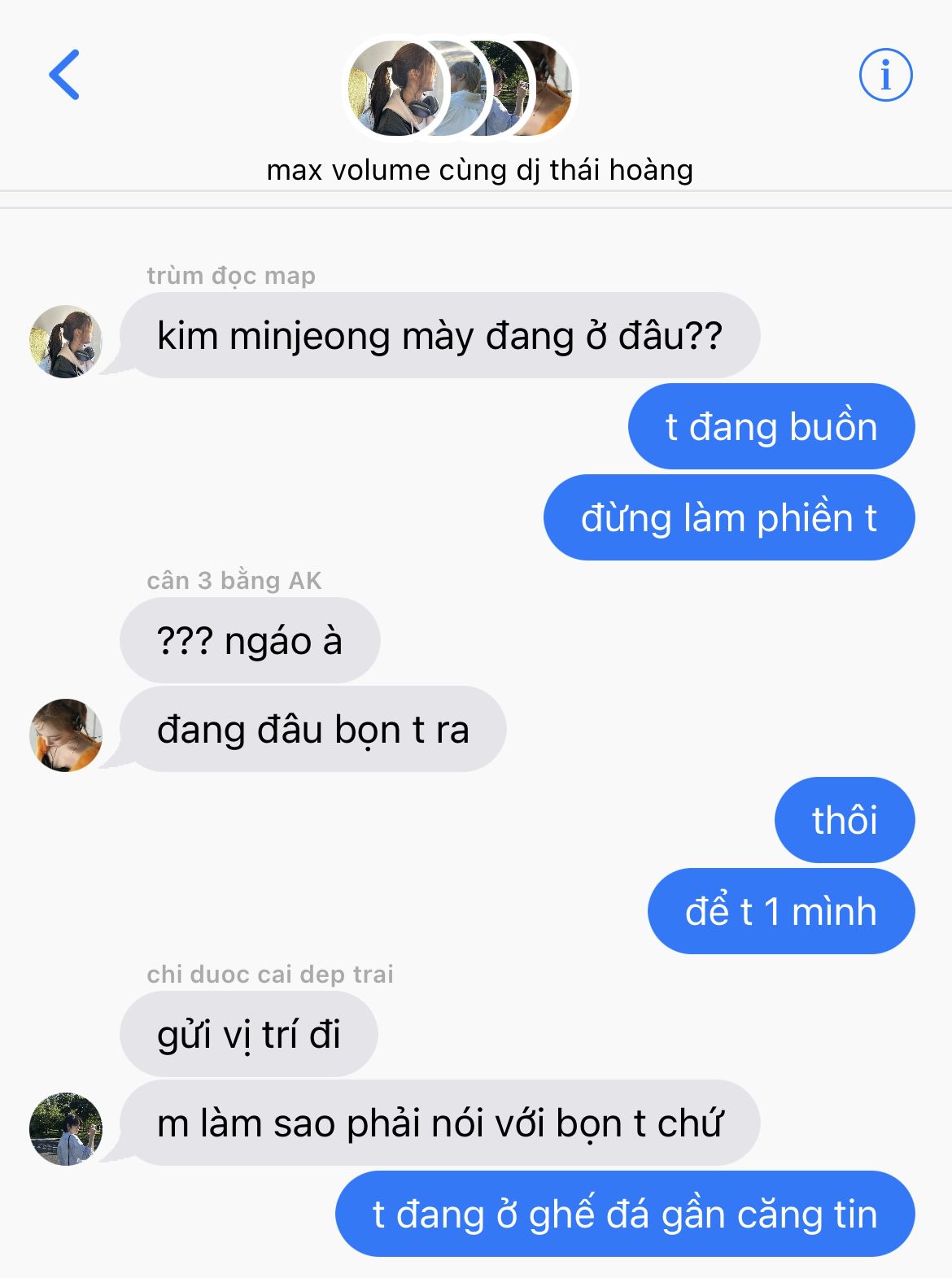Viewport: 952px width, 1278px height.
Task: Open group name max volume cùng dj thái hoàng
Action: [480, 170]
